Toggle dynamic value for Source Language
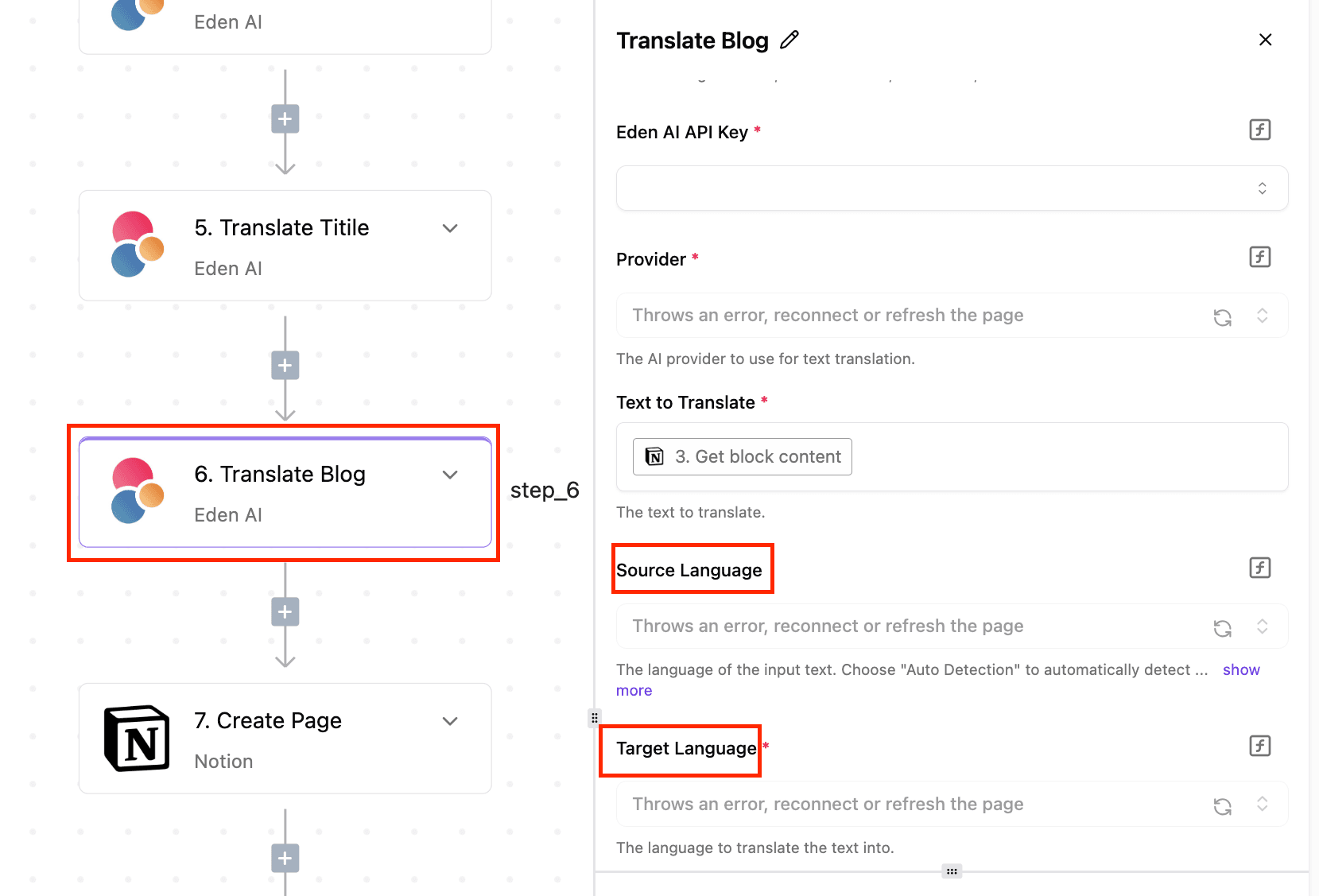Screen dimensions: 1319x896 (1259, 568)
